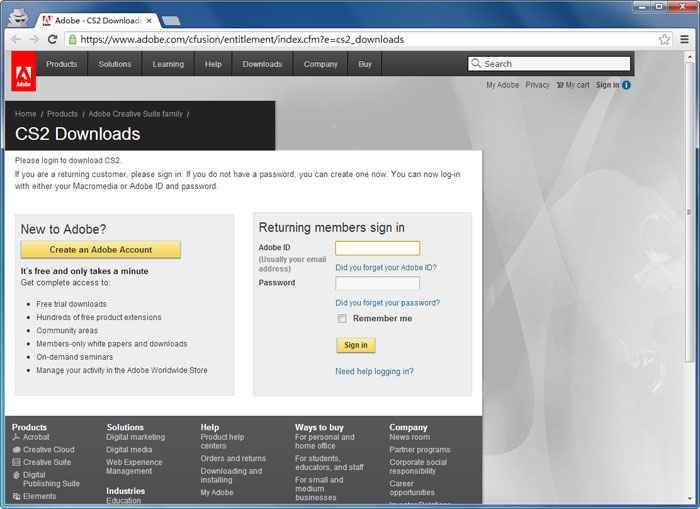Open the Buy menu
This screenshot has height=509, width=700.
[365, 64]
